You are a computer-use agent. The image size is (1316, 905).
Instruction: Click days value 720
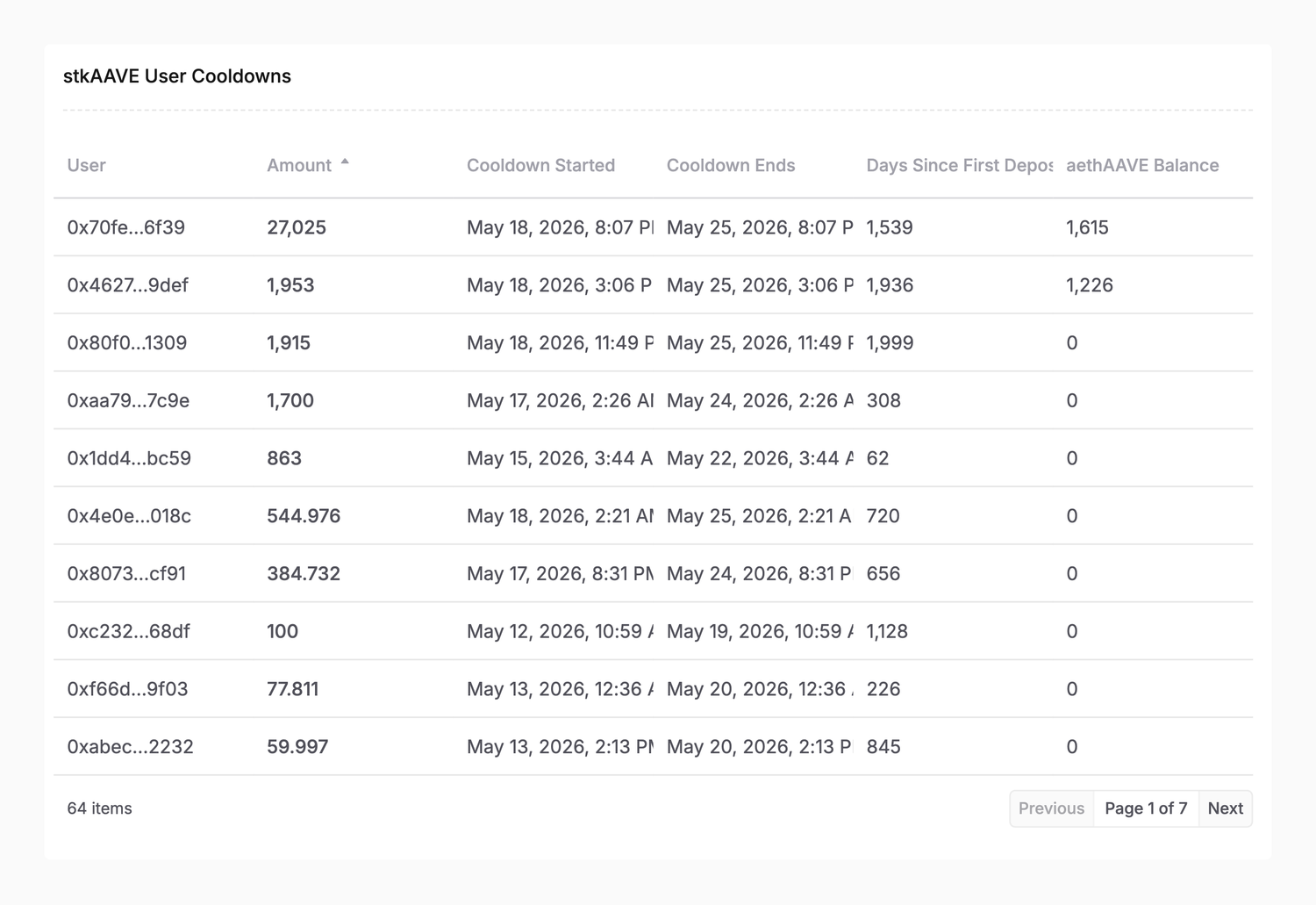883,516
